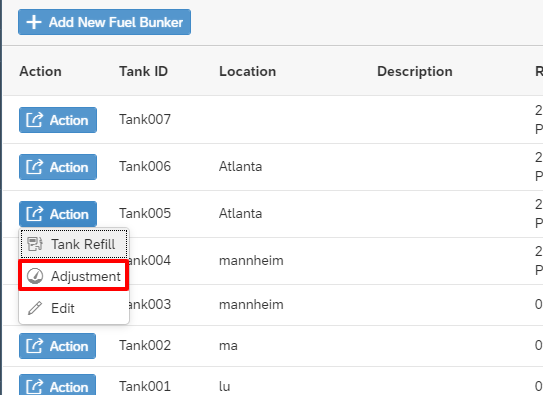Click Atlanta location in Tank005 row
543x395 pixels.
pyautogui.click(x=240, y=214)
